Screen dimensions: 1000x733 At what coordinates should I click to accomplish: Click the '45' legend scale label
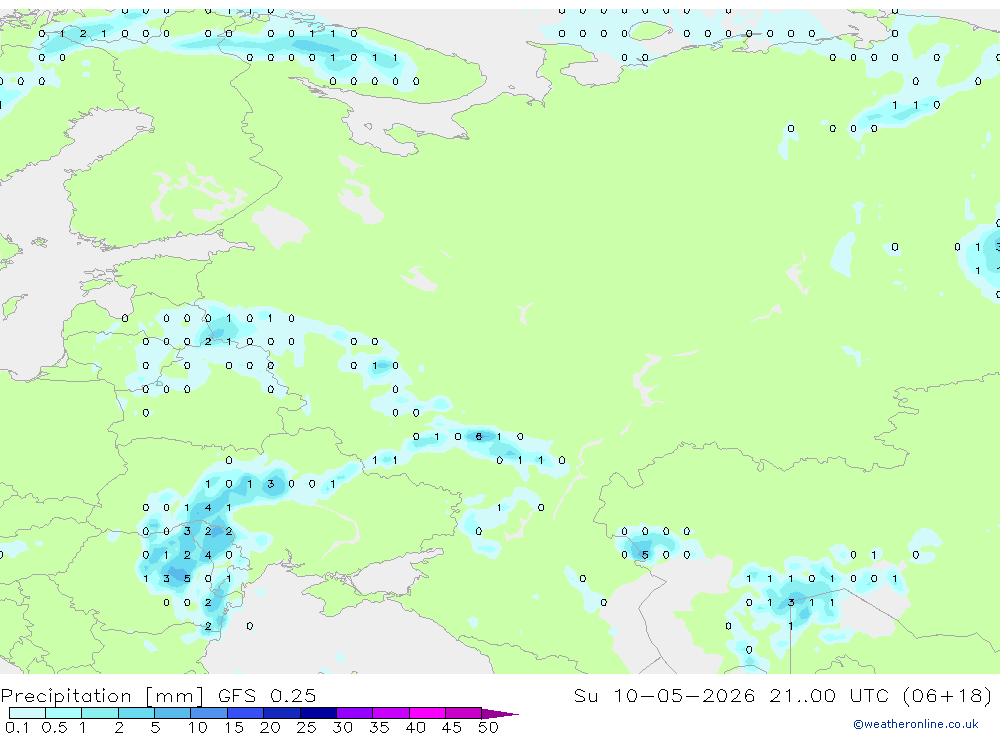tap(452, 727)
